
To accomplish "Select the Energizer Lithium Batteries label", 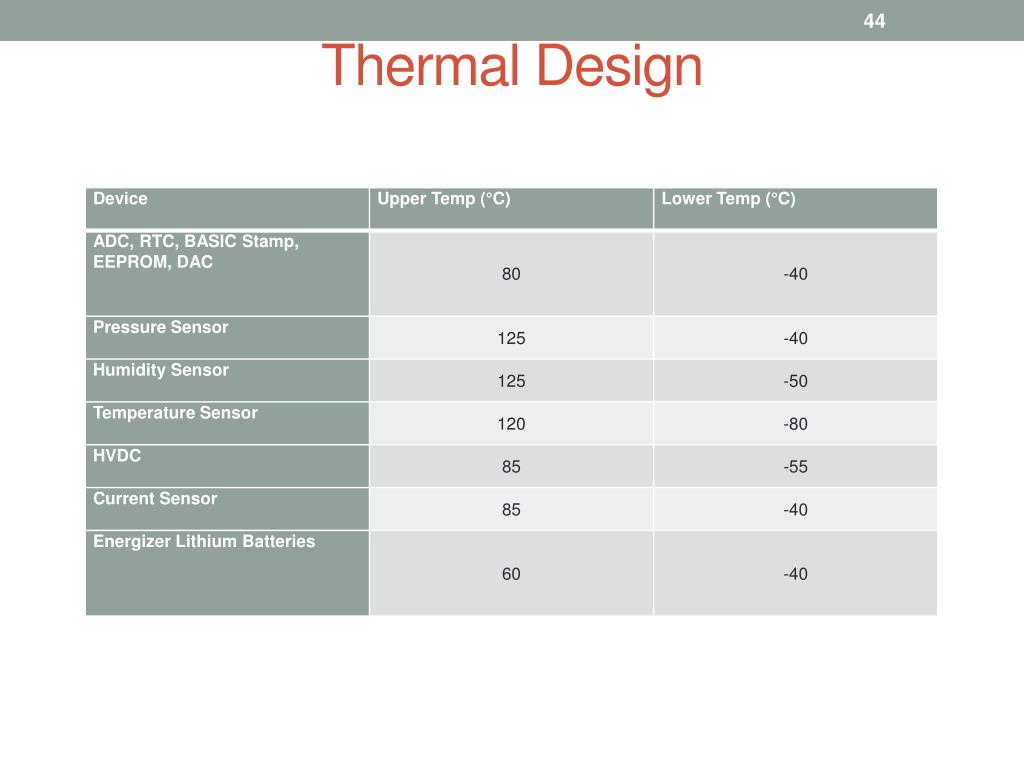I will [x=204, y=541].
